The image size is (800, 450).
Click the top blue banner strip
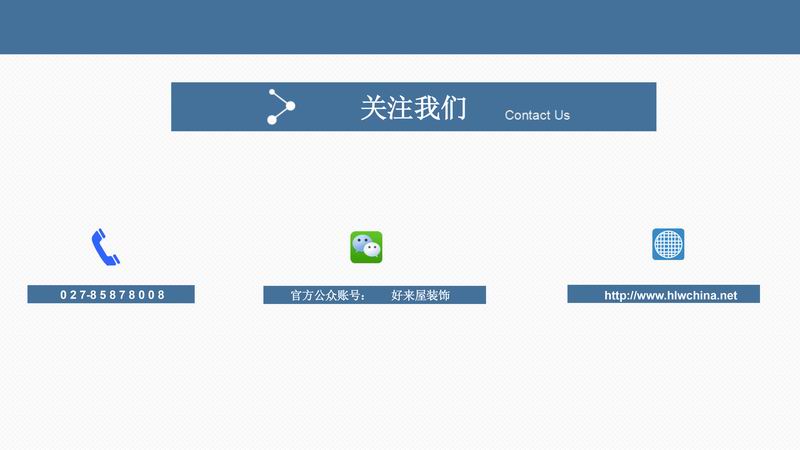(x=400, y=27)
